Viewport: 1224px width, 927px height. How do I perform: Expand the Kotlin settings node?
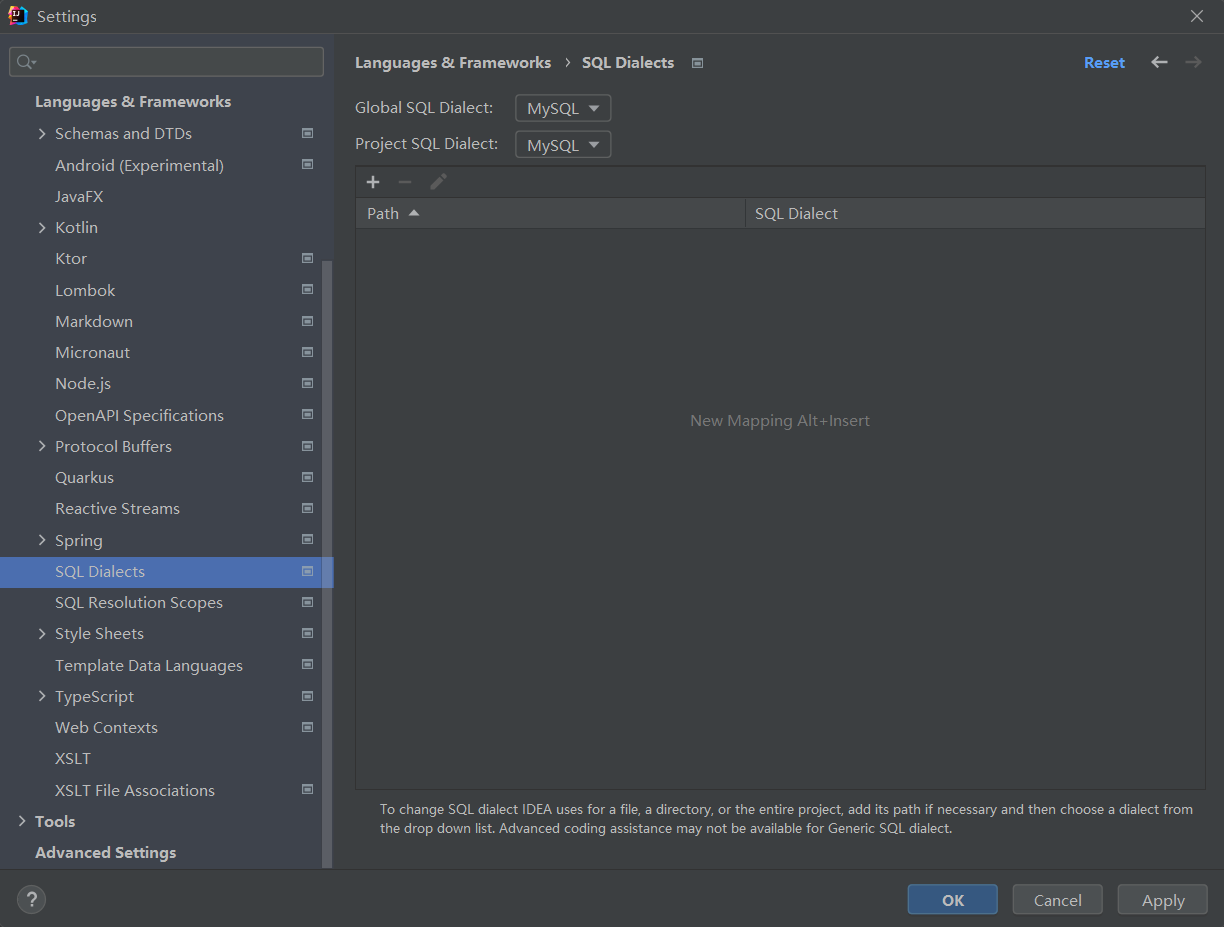[x=42, y=227]
